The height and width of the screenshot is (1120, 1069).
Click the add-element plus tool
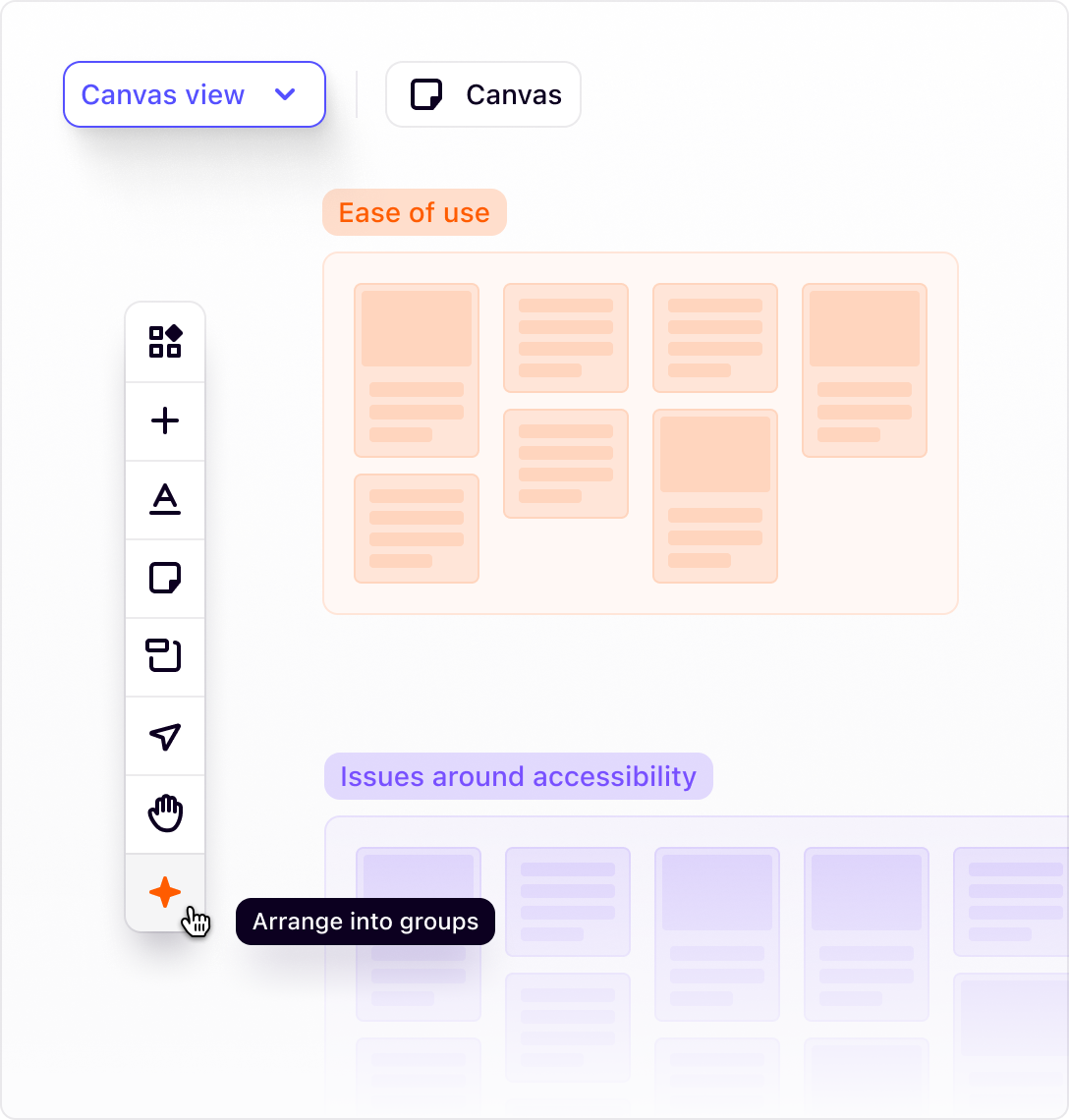click(165, 420)
